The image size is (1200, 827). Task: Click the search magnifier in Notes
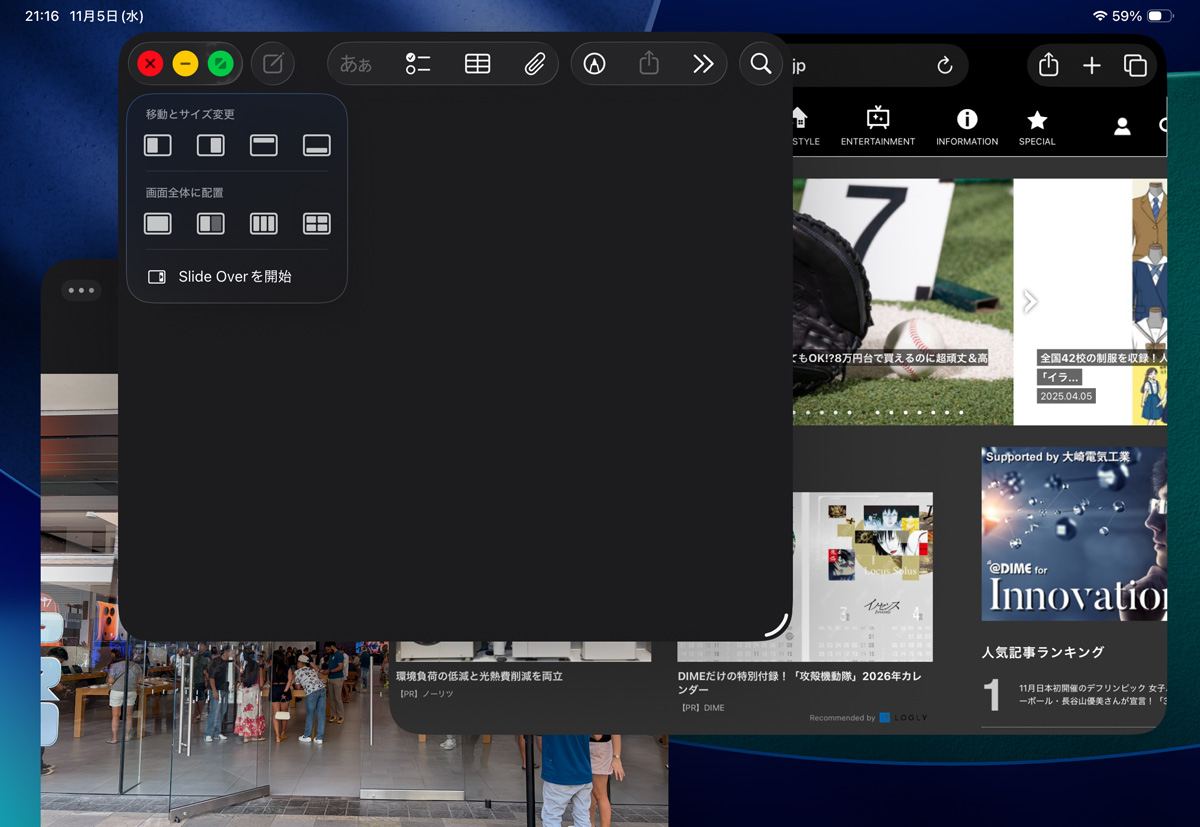pyautogui.click(x=761, y=64)
